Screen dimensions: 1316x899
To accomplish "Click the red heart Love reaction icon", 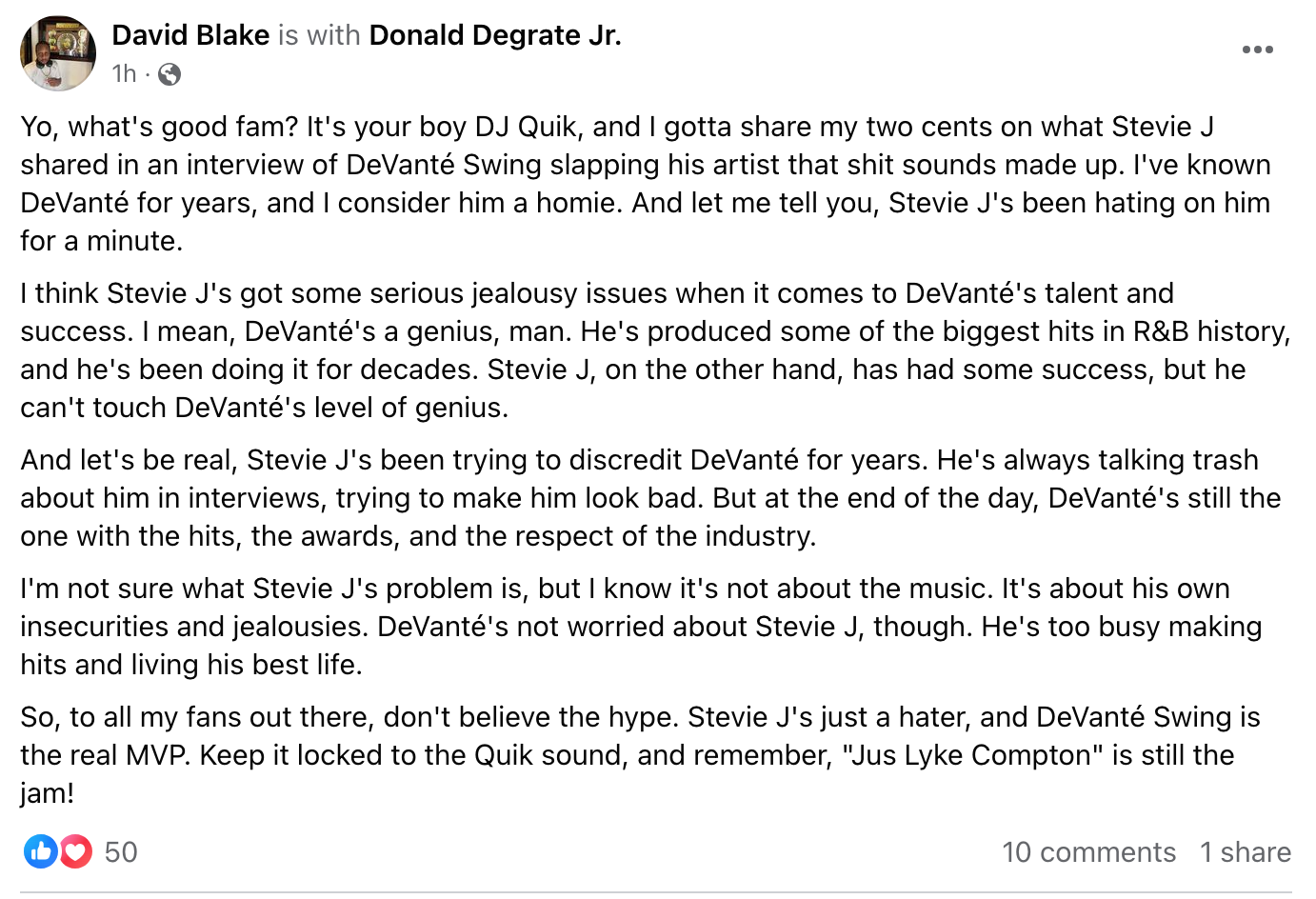I will pyautogui.click(x=76, y=851).
